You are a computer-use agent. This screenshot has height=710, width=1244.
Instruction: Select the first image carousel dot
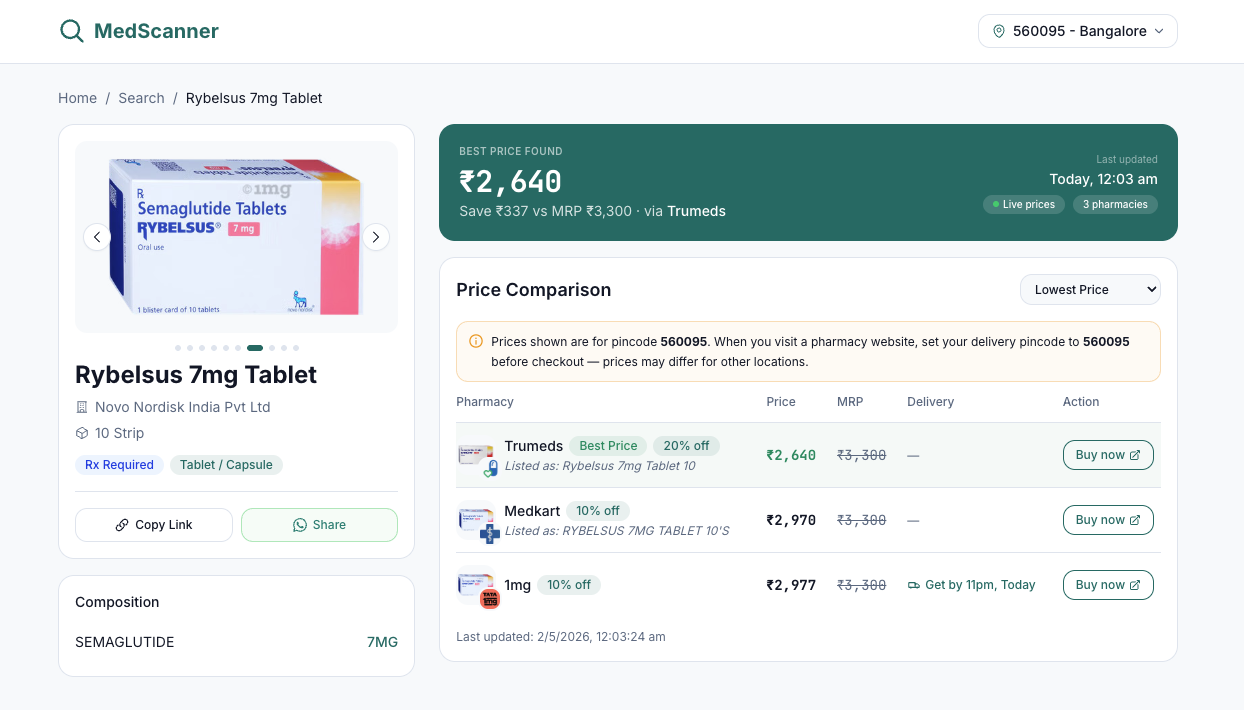pyautogui.click(x=178, y=348)
